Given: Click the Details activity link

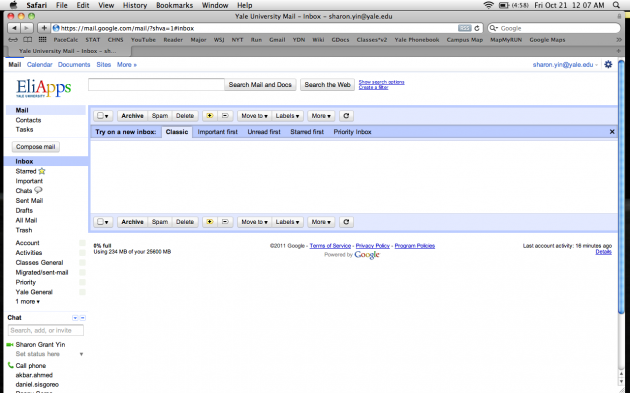Looking at the screenshot, I should pos(603,252).
